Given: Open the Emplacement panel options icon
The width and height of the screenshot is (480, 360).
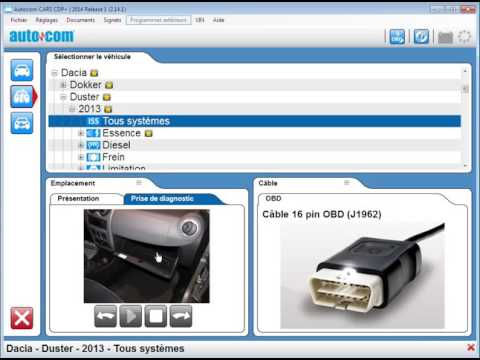Looking at the screenshot, I should (x=139, y=183).
